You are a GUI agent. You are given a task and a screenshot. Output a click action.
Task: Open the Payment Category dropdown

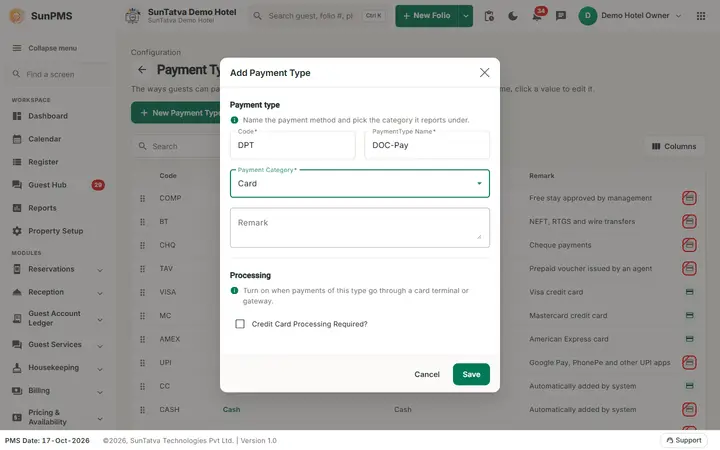(x=360, y=183)
